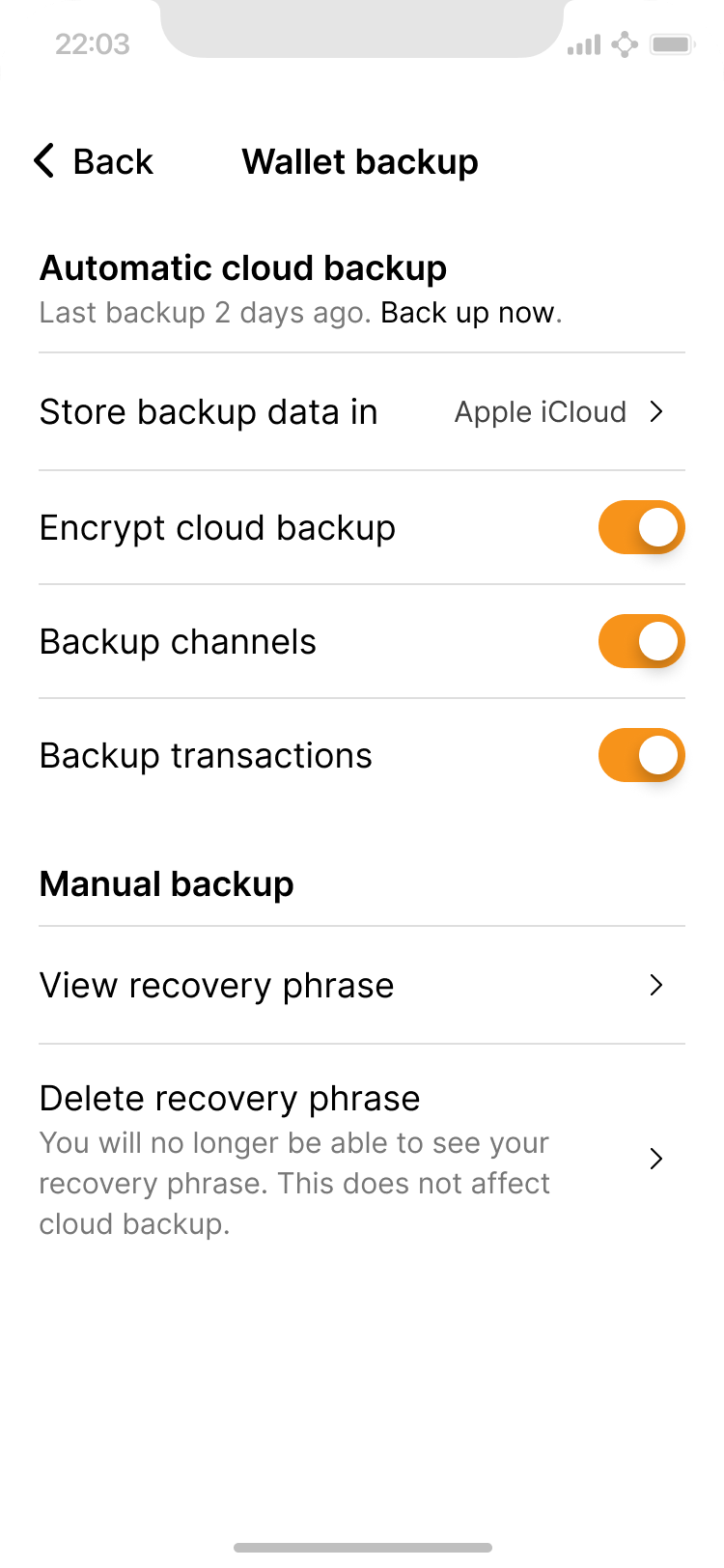This screenshot has height=1568, width=724.
Task: Turn off the Backup transactions switch
Action: (641, 756)
